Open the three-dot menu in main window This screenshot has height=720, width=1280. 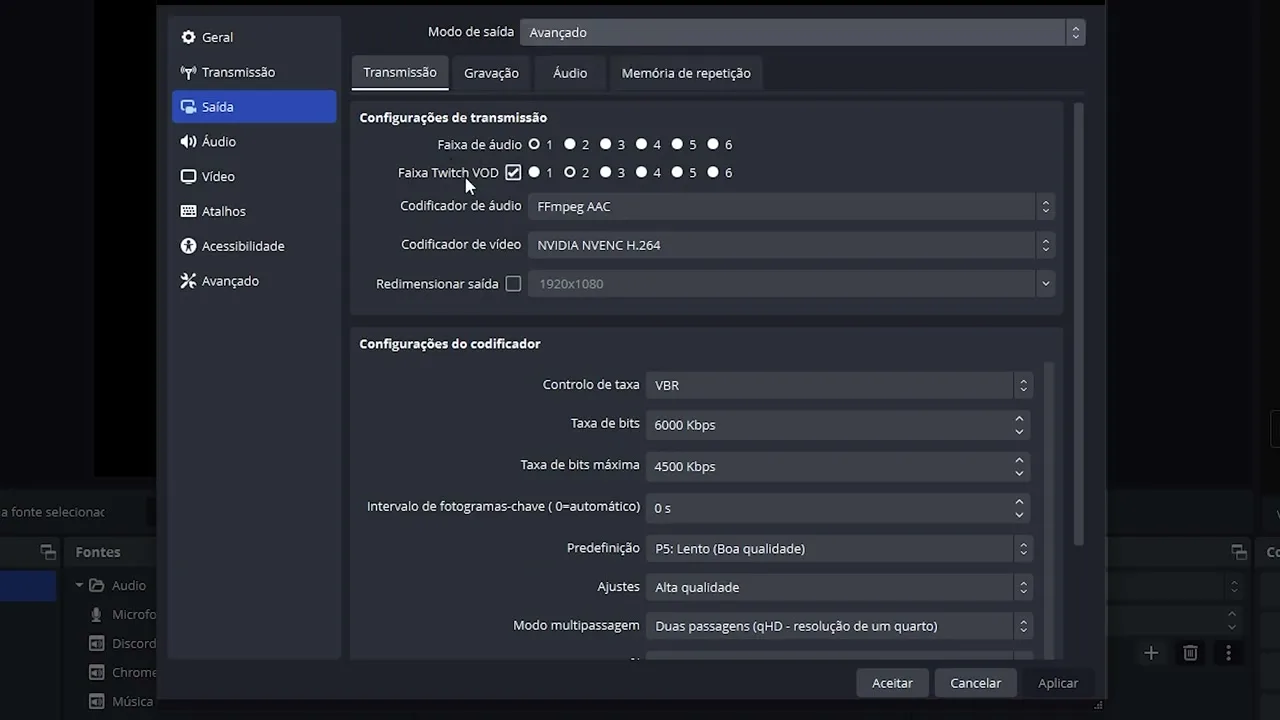coord(1228,653)
